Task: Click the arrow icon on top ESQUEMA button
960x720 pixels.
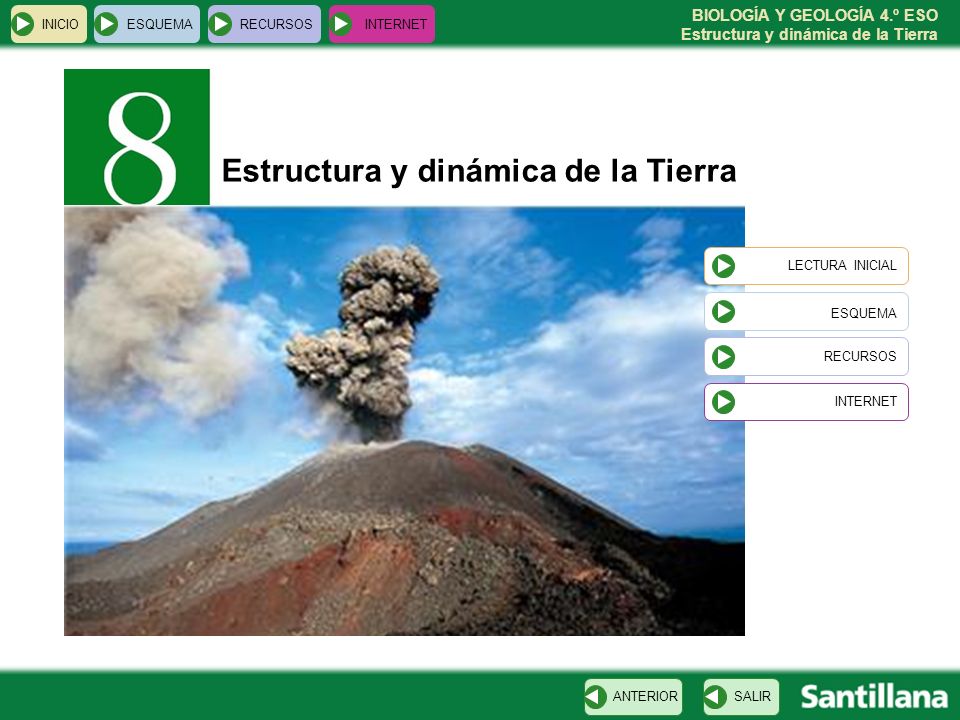Action: click(x=106, y=24)
